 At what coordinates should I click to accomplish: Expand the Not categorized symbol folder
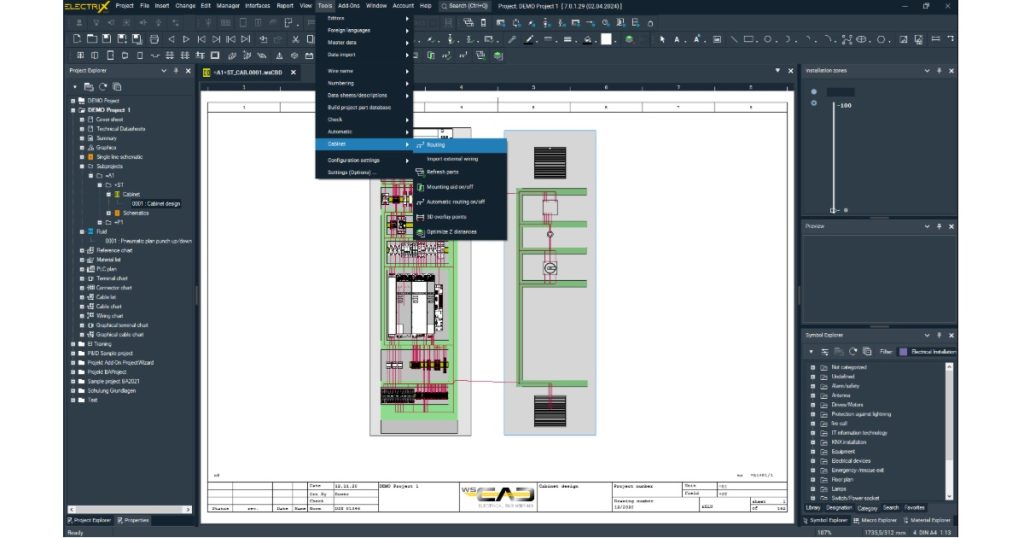pyautogui.click(x=813, y=368)
